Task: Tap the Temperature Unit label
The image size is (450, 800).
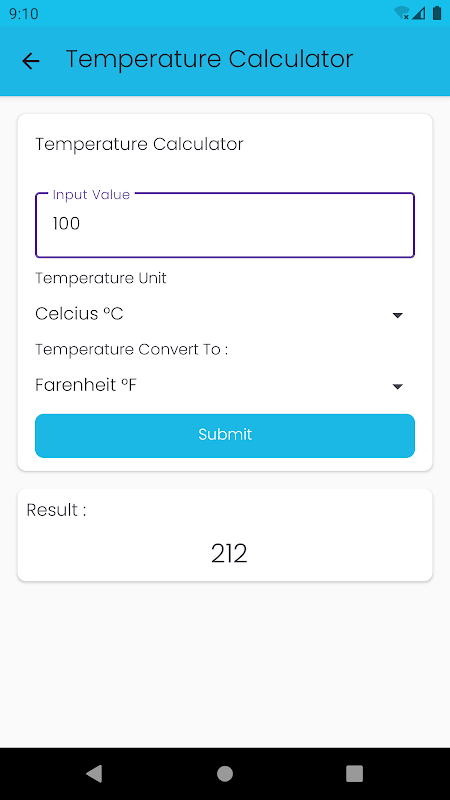Action: [x=101, y=278]
